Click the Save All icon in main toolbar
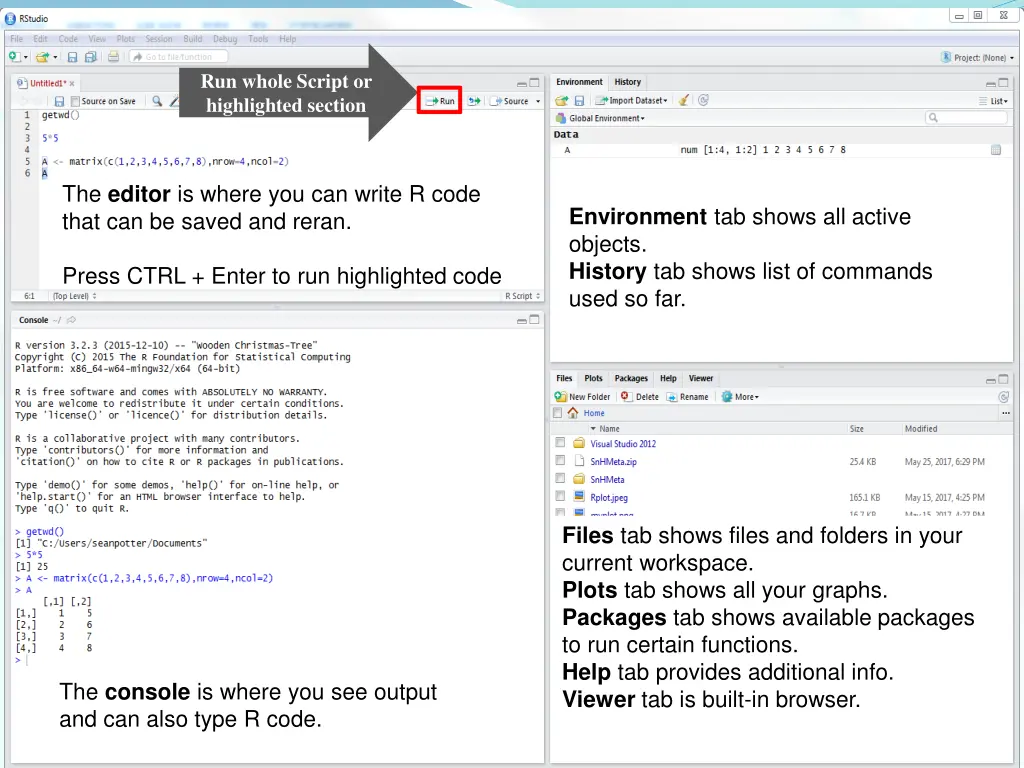The width and height of the screenshot is (1024, 768). coord(91,57)
